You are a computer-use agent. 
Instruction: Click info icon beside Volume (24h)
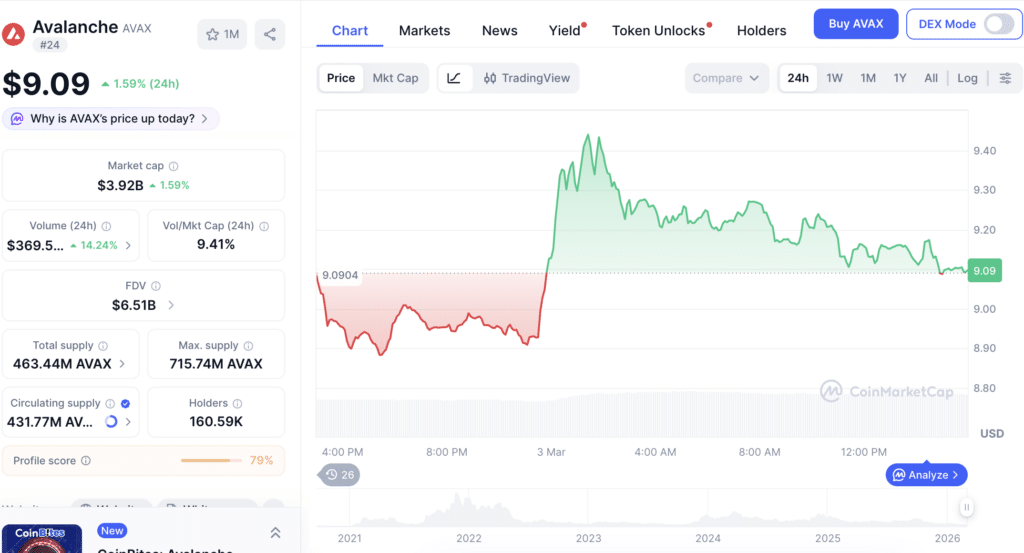[106, 227]
